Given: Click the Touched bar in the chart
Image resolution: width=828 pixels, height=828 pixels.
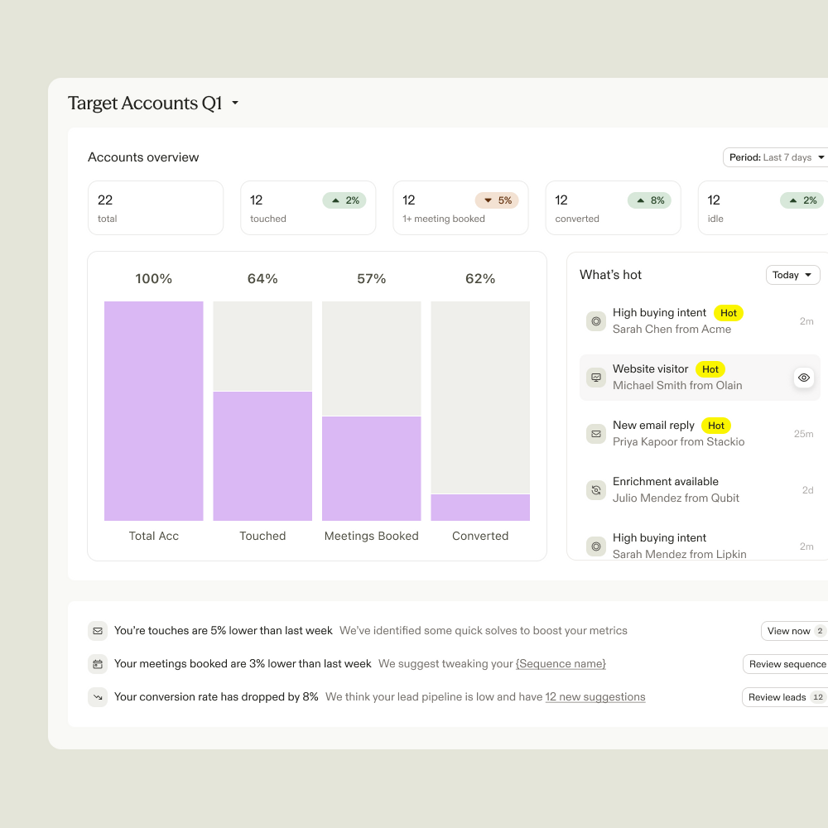Looking at the screenshot, I should coord(262,456).
